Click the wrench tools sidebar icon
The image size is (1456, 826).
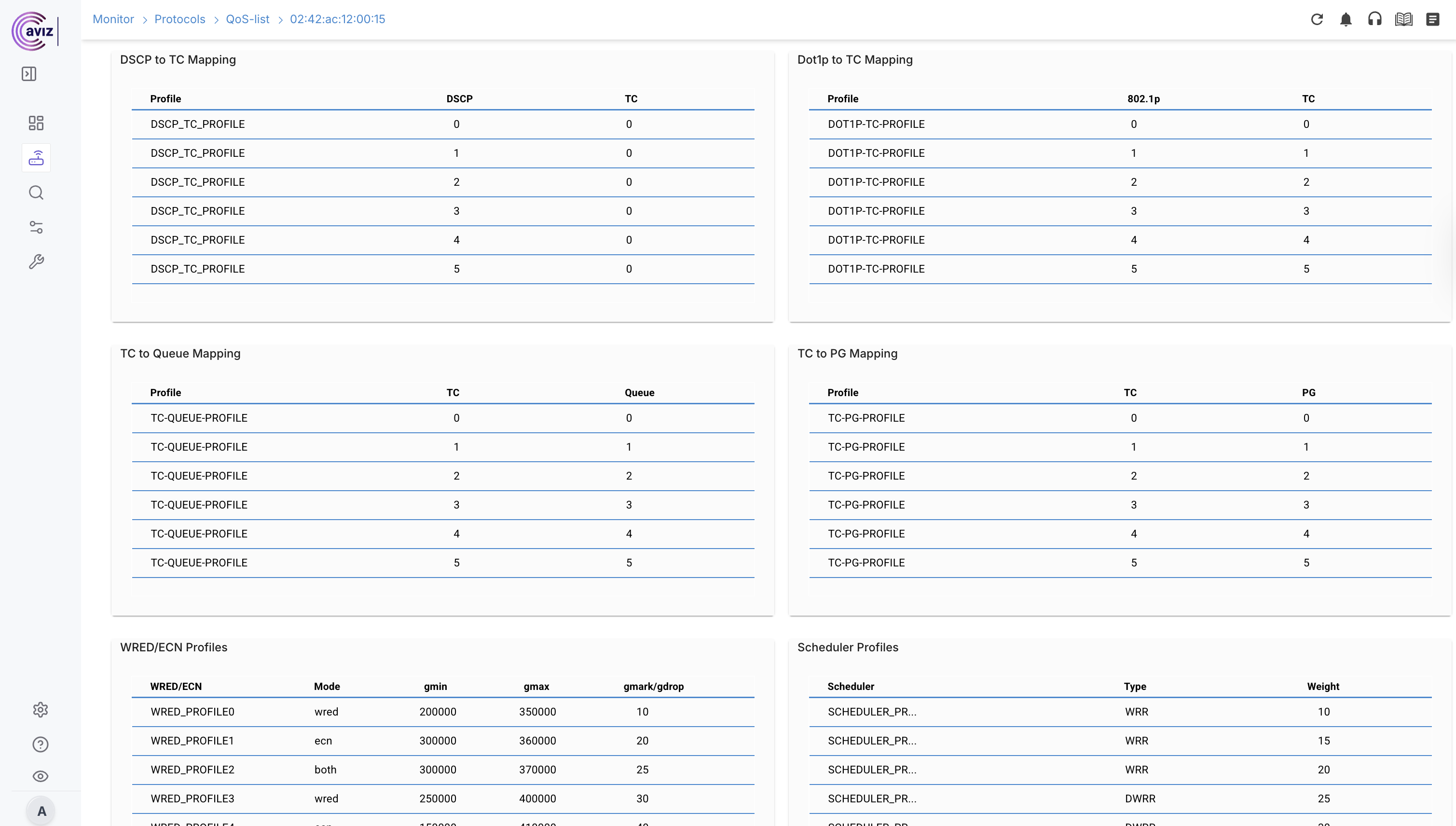point(36,262)
